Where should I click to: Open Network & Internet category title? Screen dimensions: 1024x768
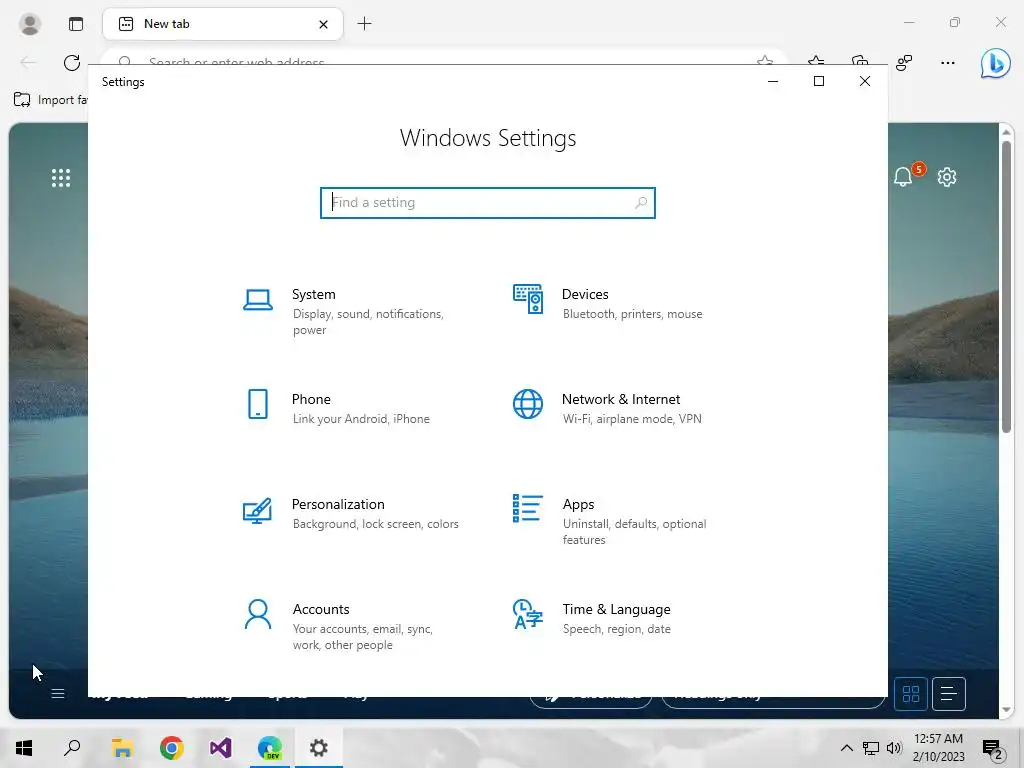[621, 400]
